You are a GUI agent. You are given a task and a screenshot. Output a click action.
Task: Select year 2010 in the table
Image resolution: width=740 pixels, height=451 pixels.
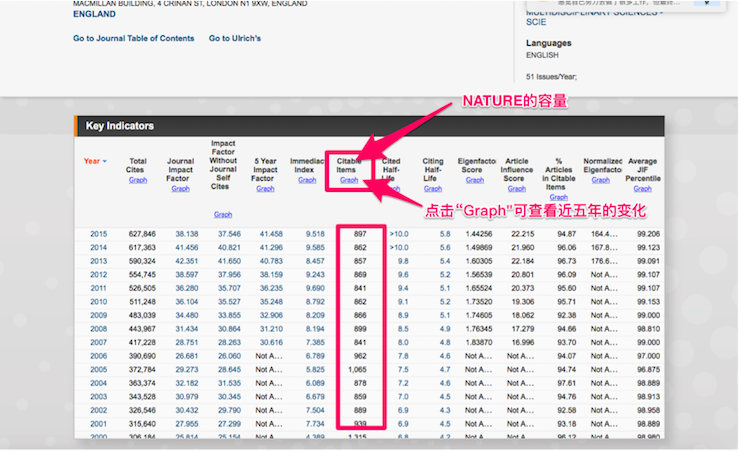pos(99,302)
